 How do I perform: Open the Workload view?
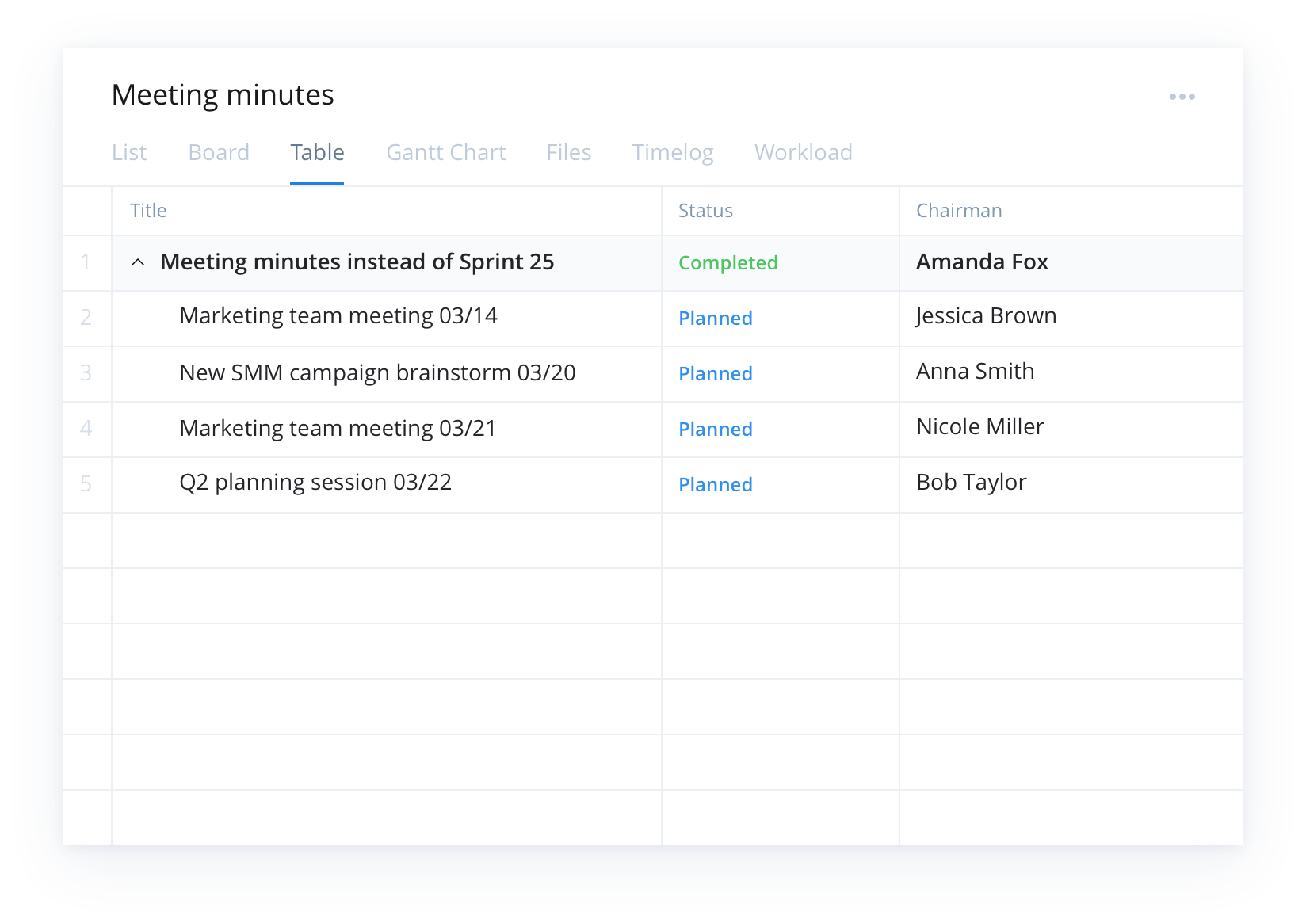[x=804, y=152]
